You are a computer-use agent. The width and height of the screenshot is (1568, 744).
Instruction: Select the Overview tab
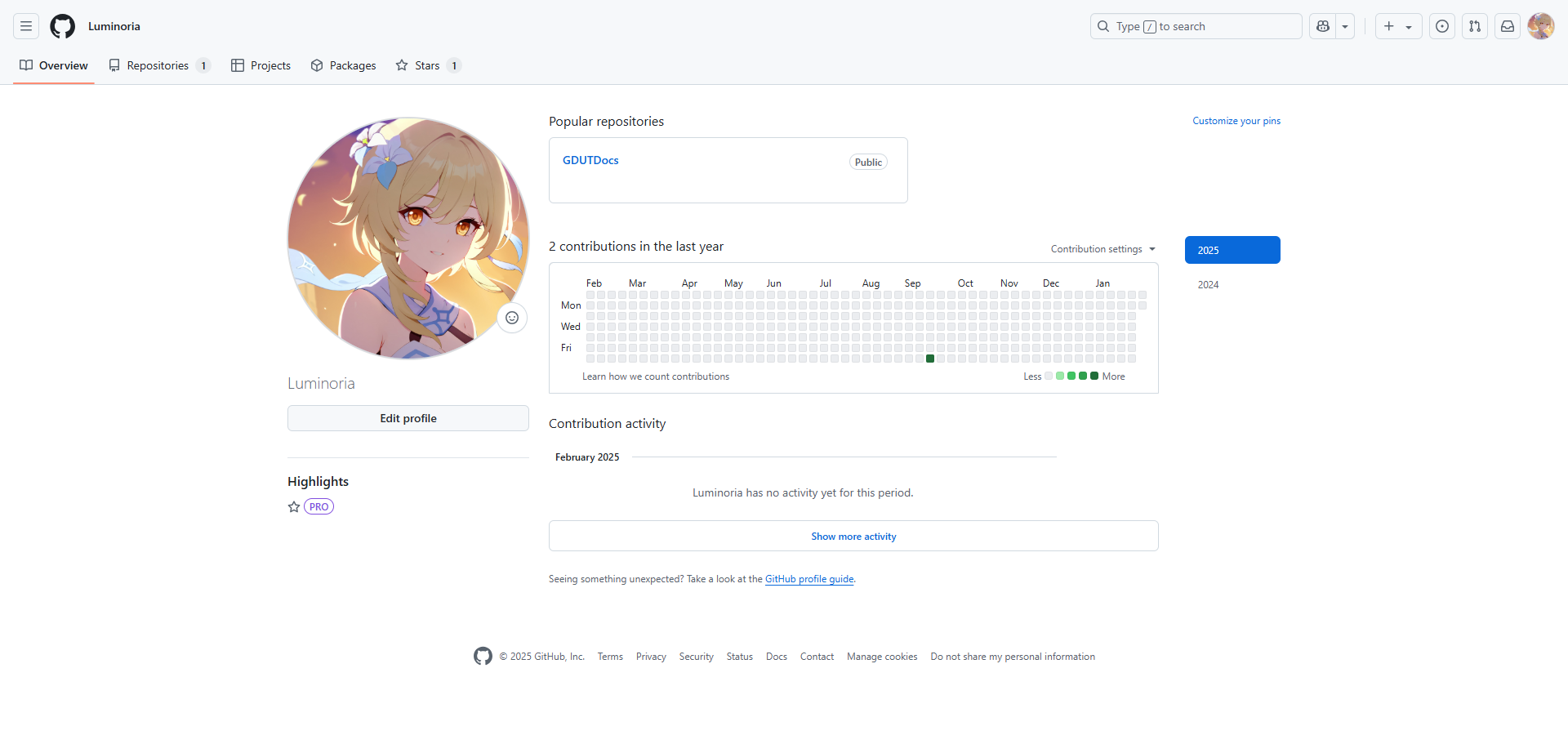54,65
